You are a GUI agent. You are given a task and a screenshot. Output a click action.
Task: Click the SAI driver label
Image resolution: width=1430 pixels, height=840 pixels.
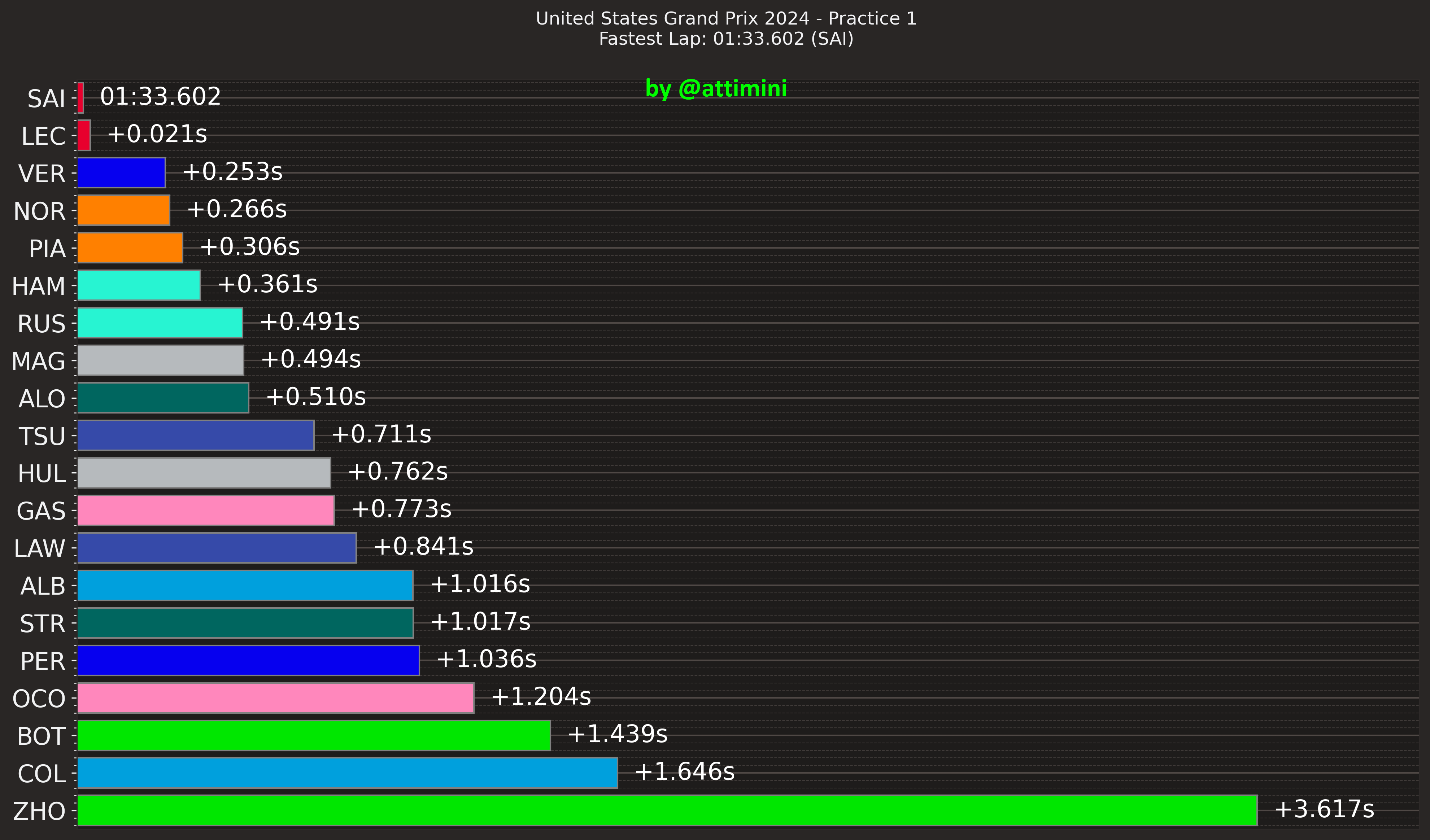[x=46, y=99]
